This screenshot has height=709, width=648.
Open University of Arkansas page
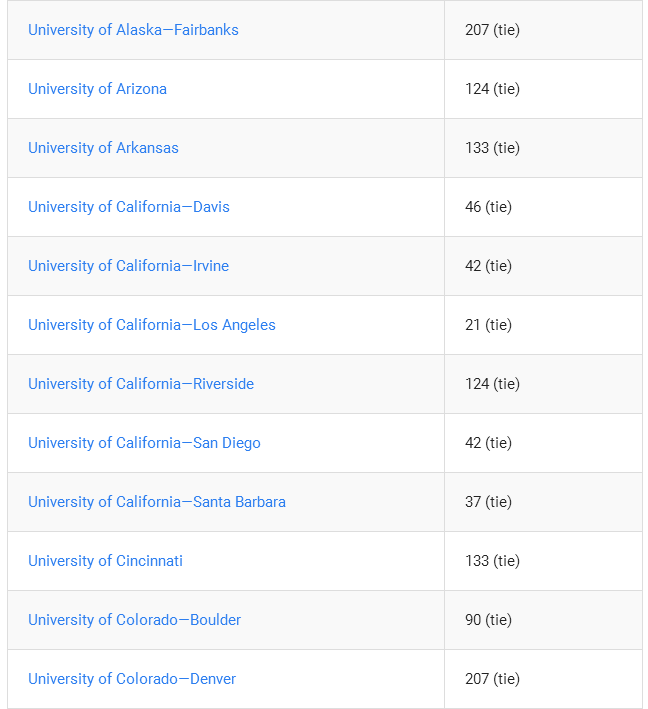tap(103, 148)
